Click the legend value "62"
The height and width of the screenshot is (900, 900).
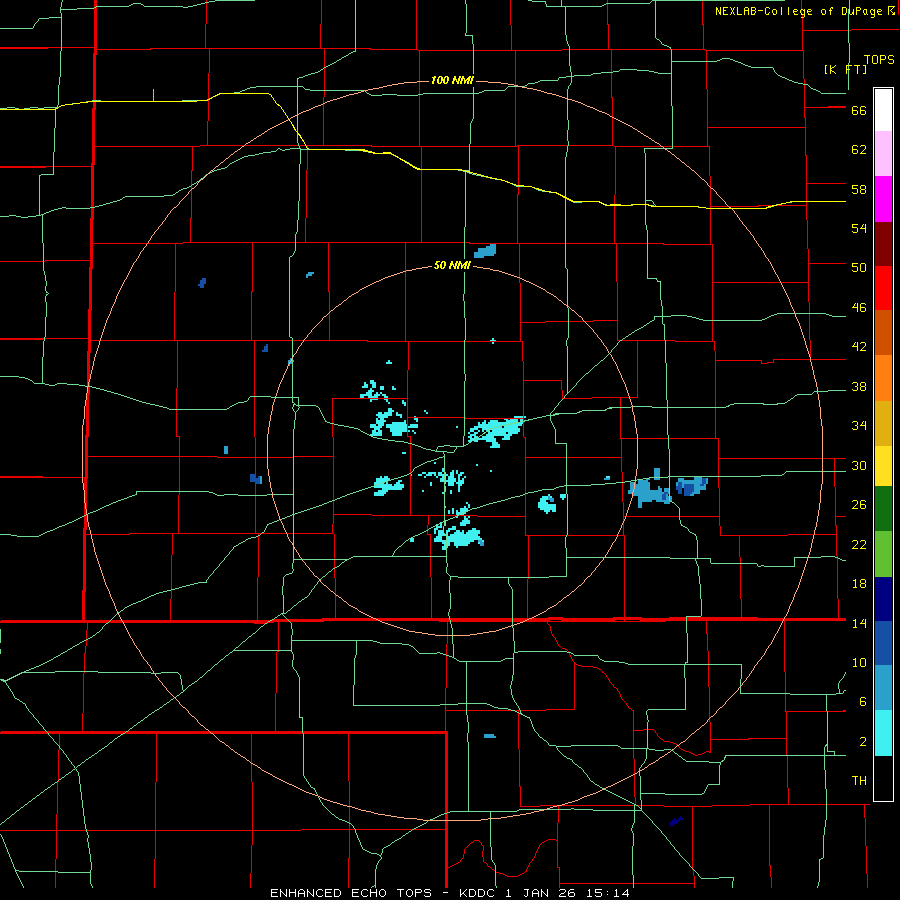859,150
